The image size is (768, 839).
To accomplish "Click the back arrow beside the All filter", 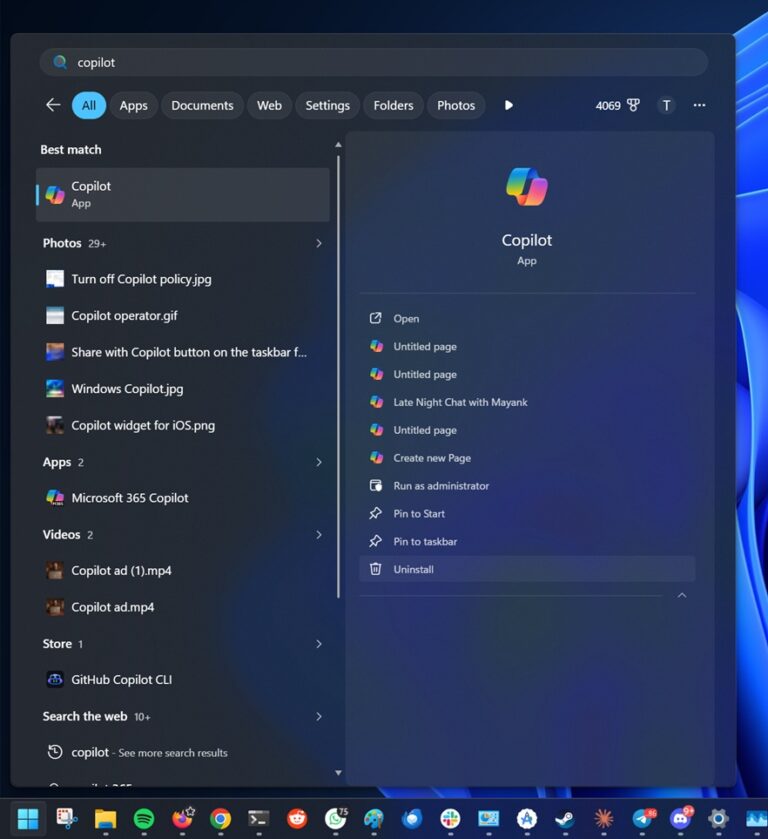I will [x=53, y=105].
